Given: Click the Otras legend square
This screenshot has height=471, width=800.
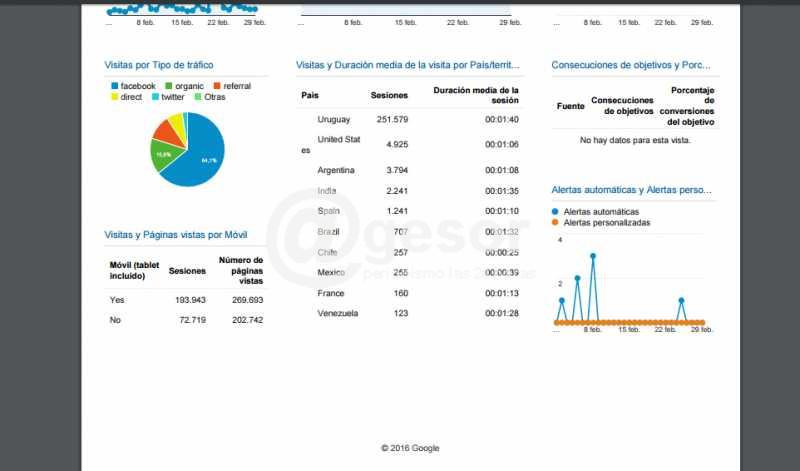Looking at the screenshot, I should 197,97.
